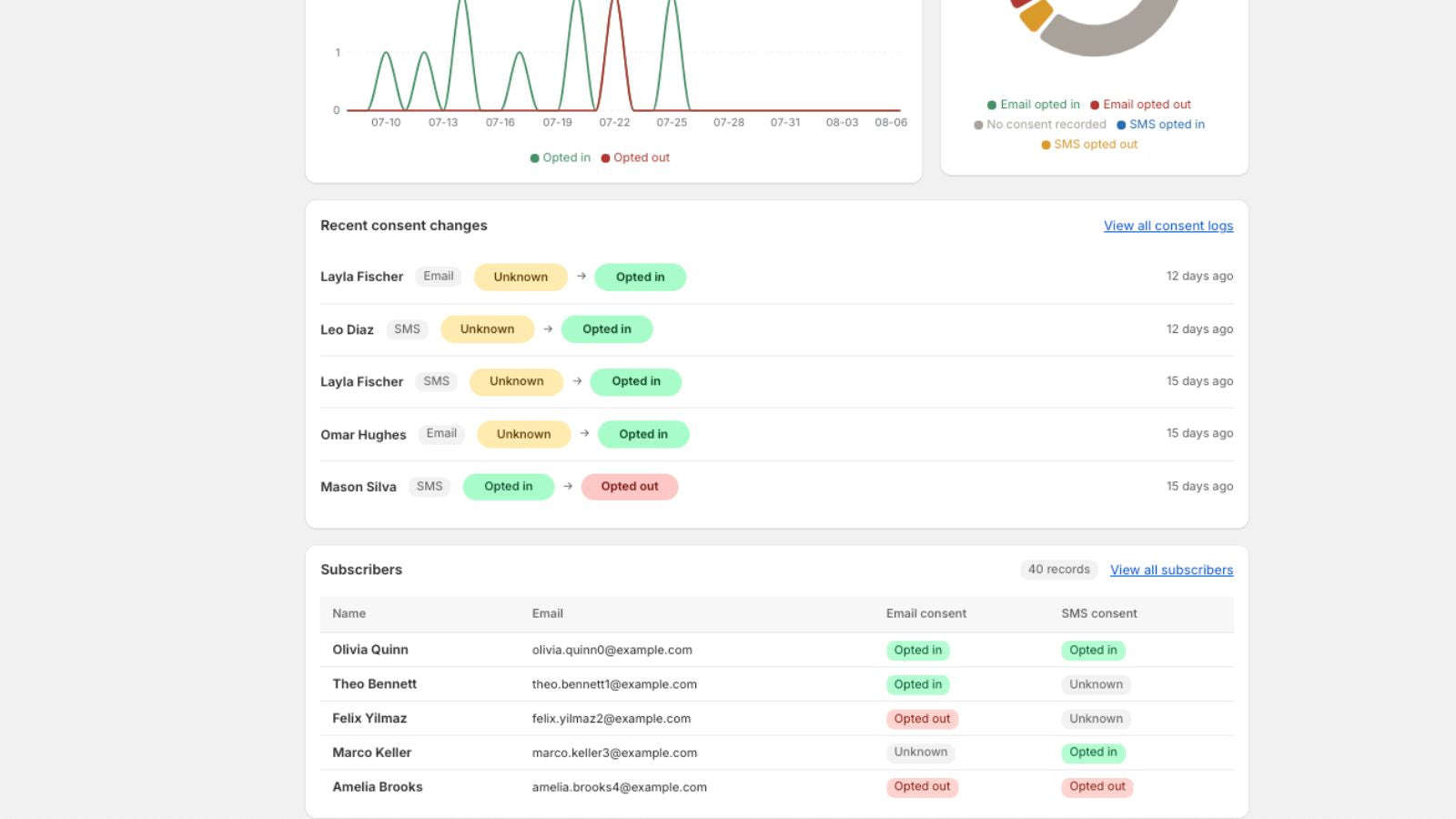The image size is (1456, 819).
Task: Click the Email opted in legend dot
Action: click(992, 105)
